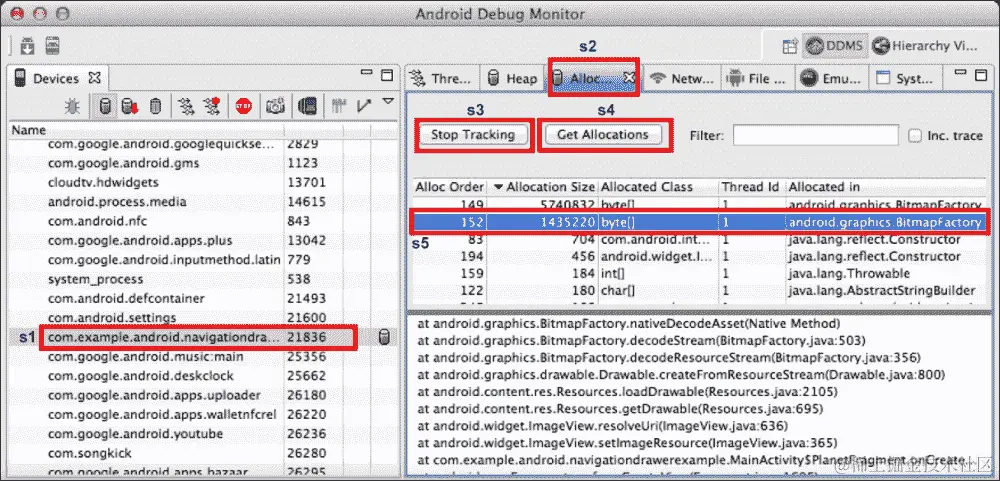Toggle the Update Heap cylinder icon
This screenshot has width=1000, height=481.
[105, 106]
